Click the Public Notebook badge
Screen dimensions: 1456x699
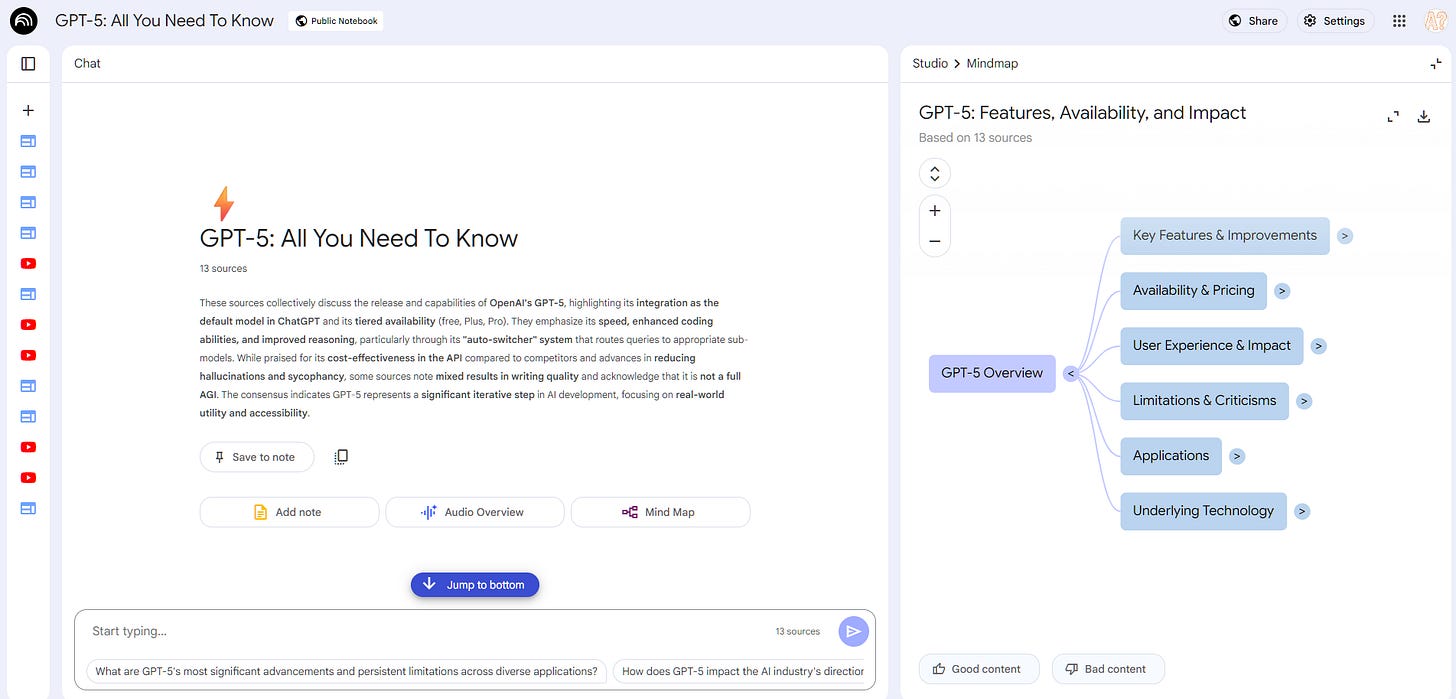(x=336, y=21)
